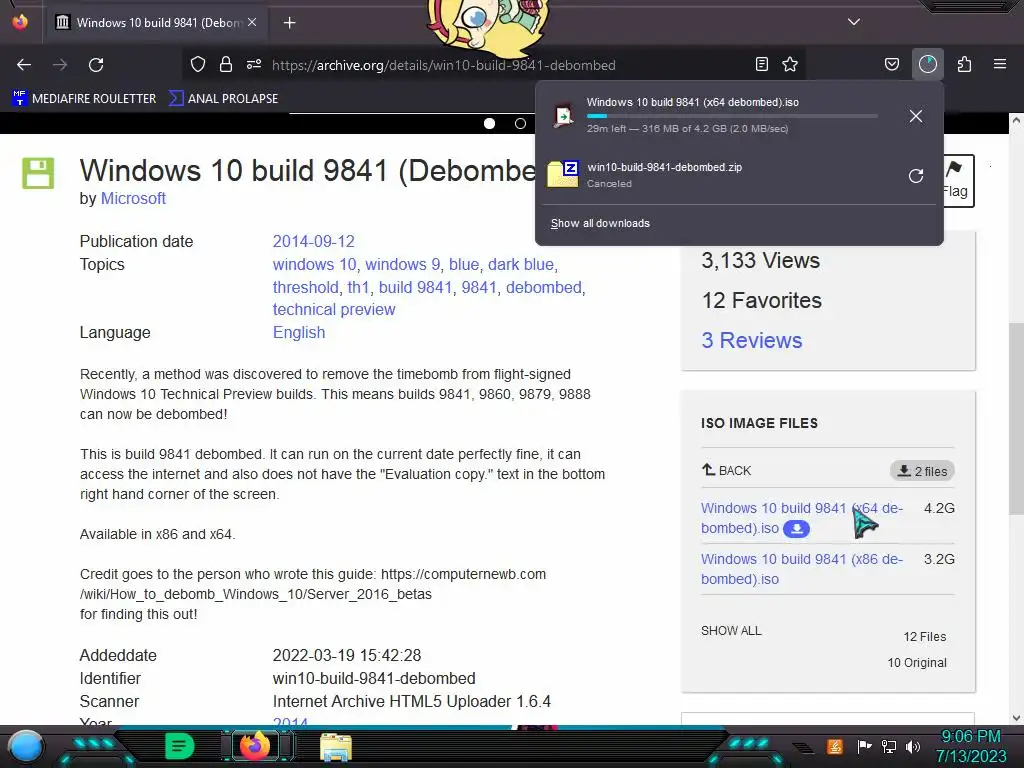The image size is (1024, 768).
Task: Open the volume speaker tray icon
Action: pyautogui.click(x=912, y=746)
